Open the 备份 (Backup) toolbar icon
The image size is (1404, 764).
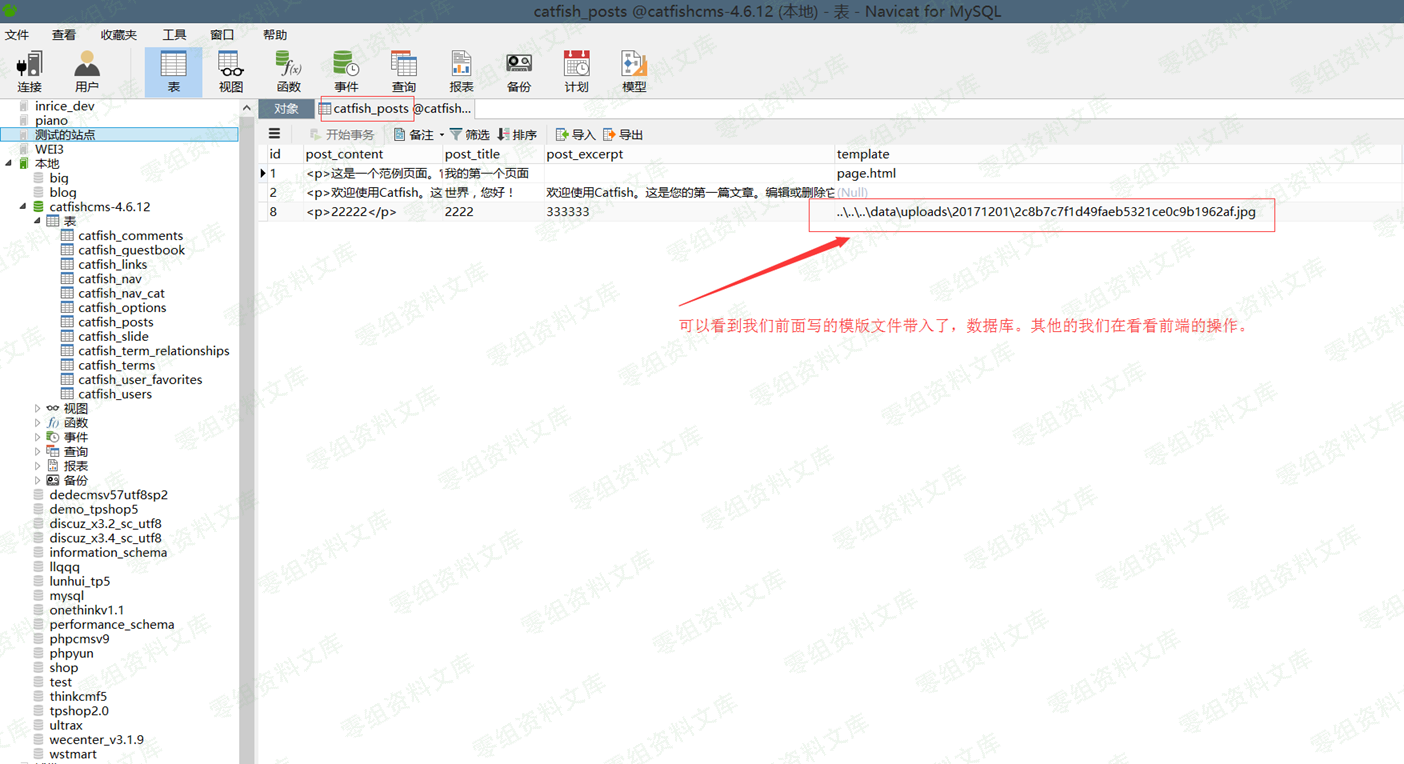(518, 72)
